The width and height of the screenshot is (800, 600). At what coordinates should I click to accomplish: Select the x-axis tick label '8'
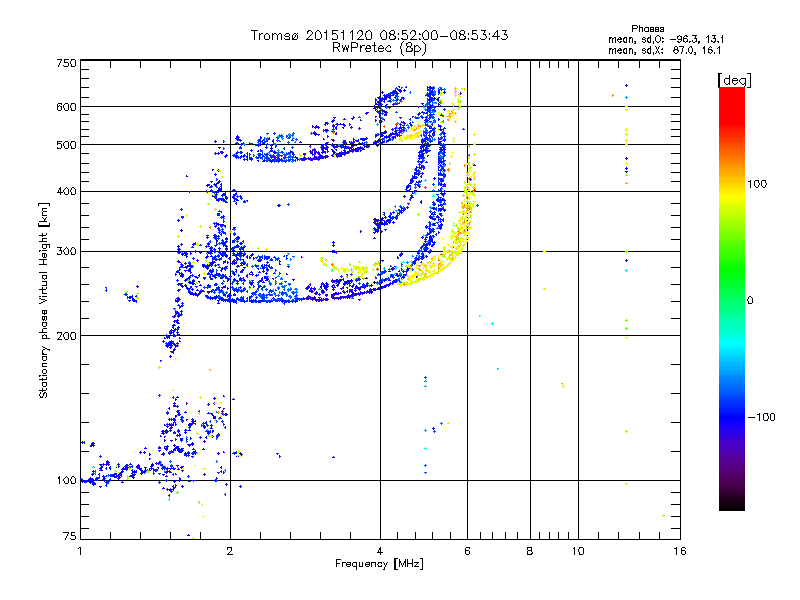click(x=530, y=551)
